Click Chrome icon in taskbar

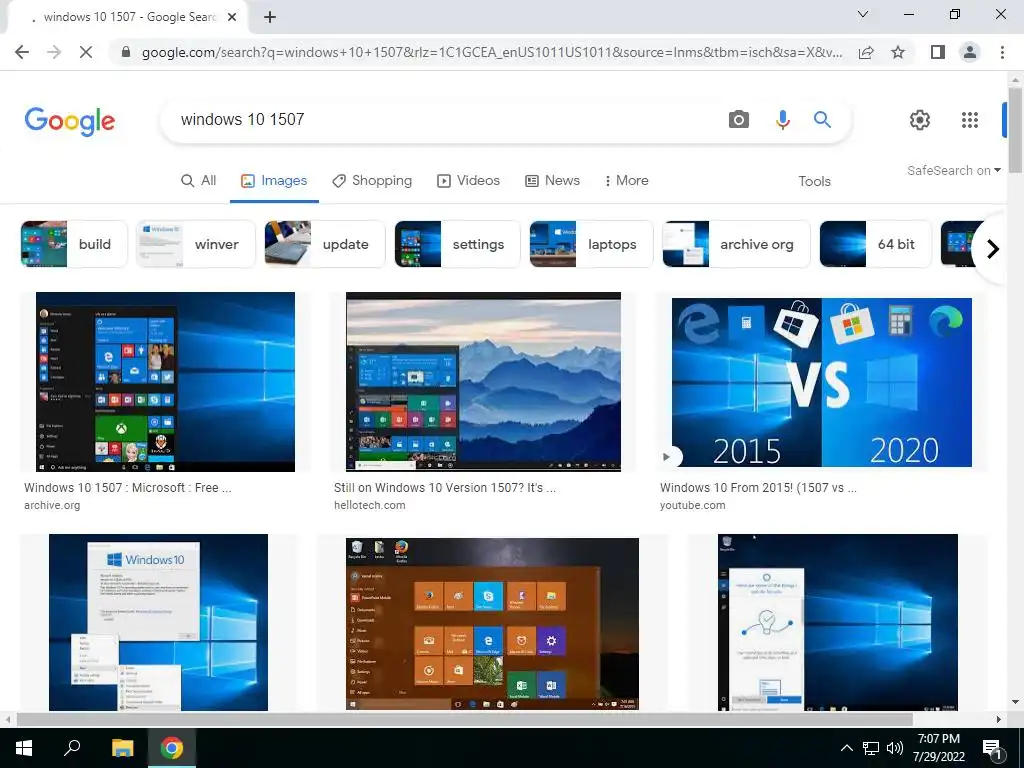click(172, 748)
